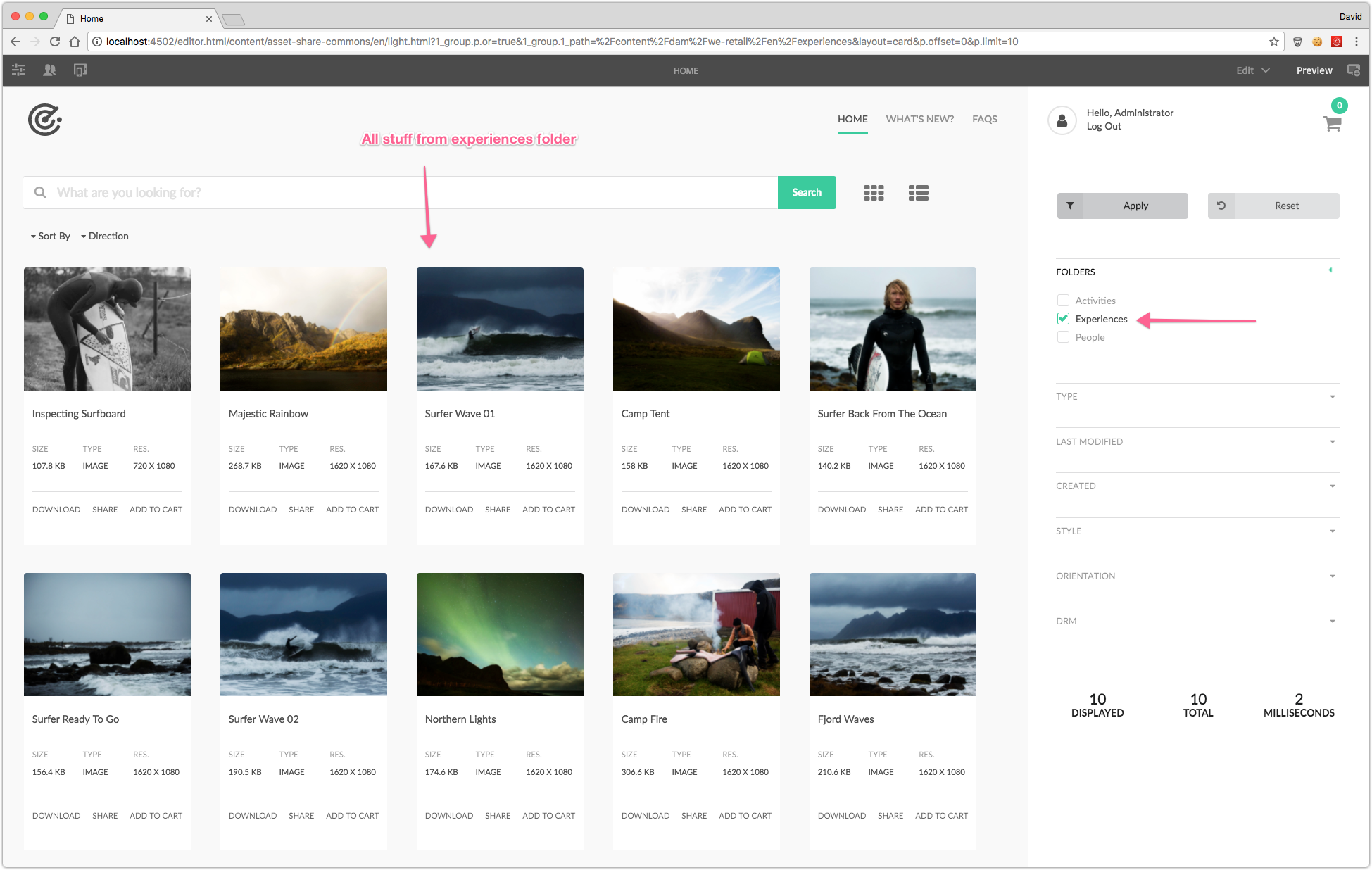Check the Activities folder checkbox
The height and width of the screenshot is (870, 1372).
(1063, 301)
